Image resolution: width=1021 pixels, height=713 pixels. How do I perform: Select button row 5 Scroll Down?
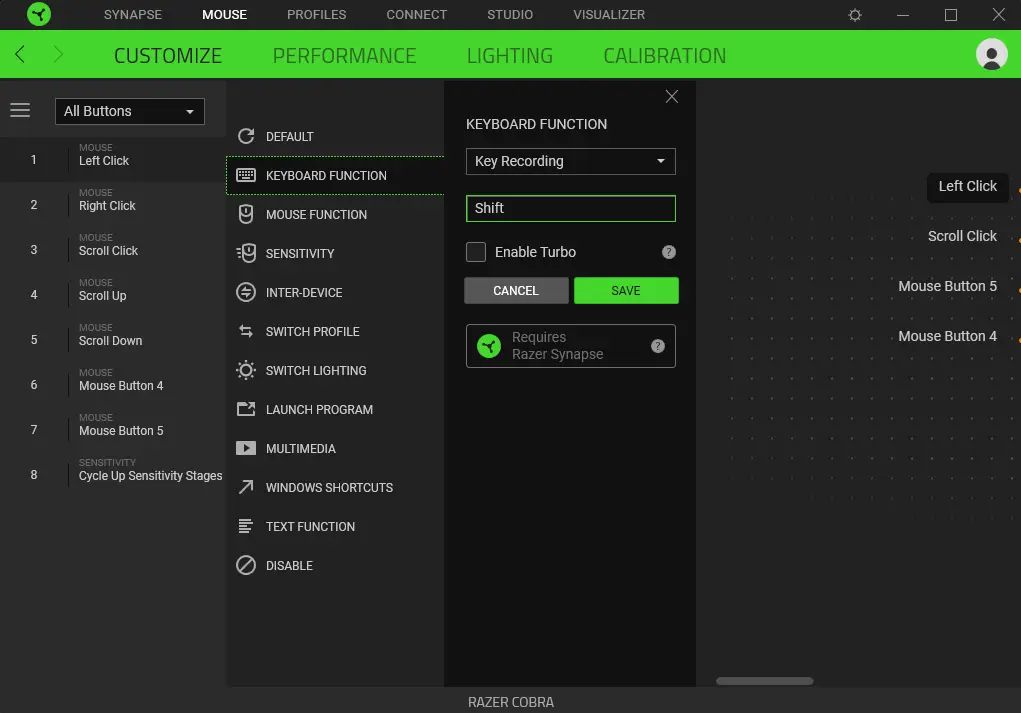[113, 339]
